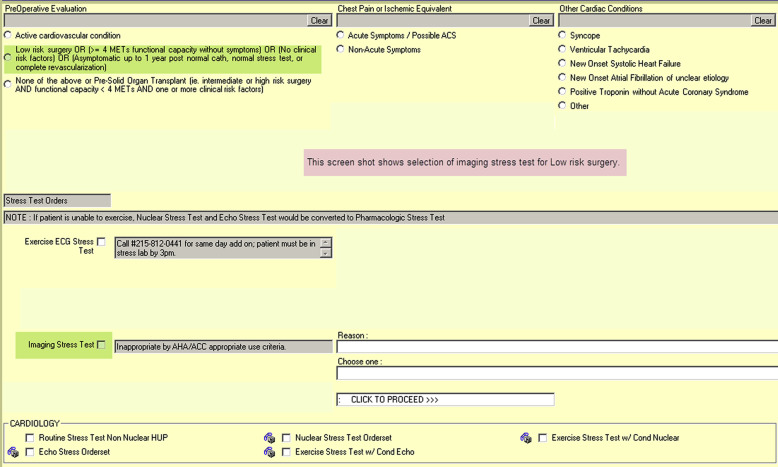Image resolution: width=778 pixels, height=467 pixels.
Task: Tick the Imaging Stress Test checkbox
Action: click(101, 345)
